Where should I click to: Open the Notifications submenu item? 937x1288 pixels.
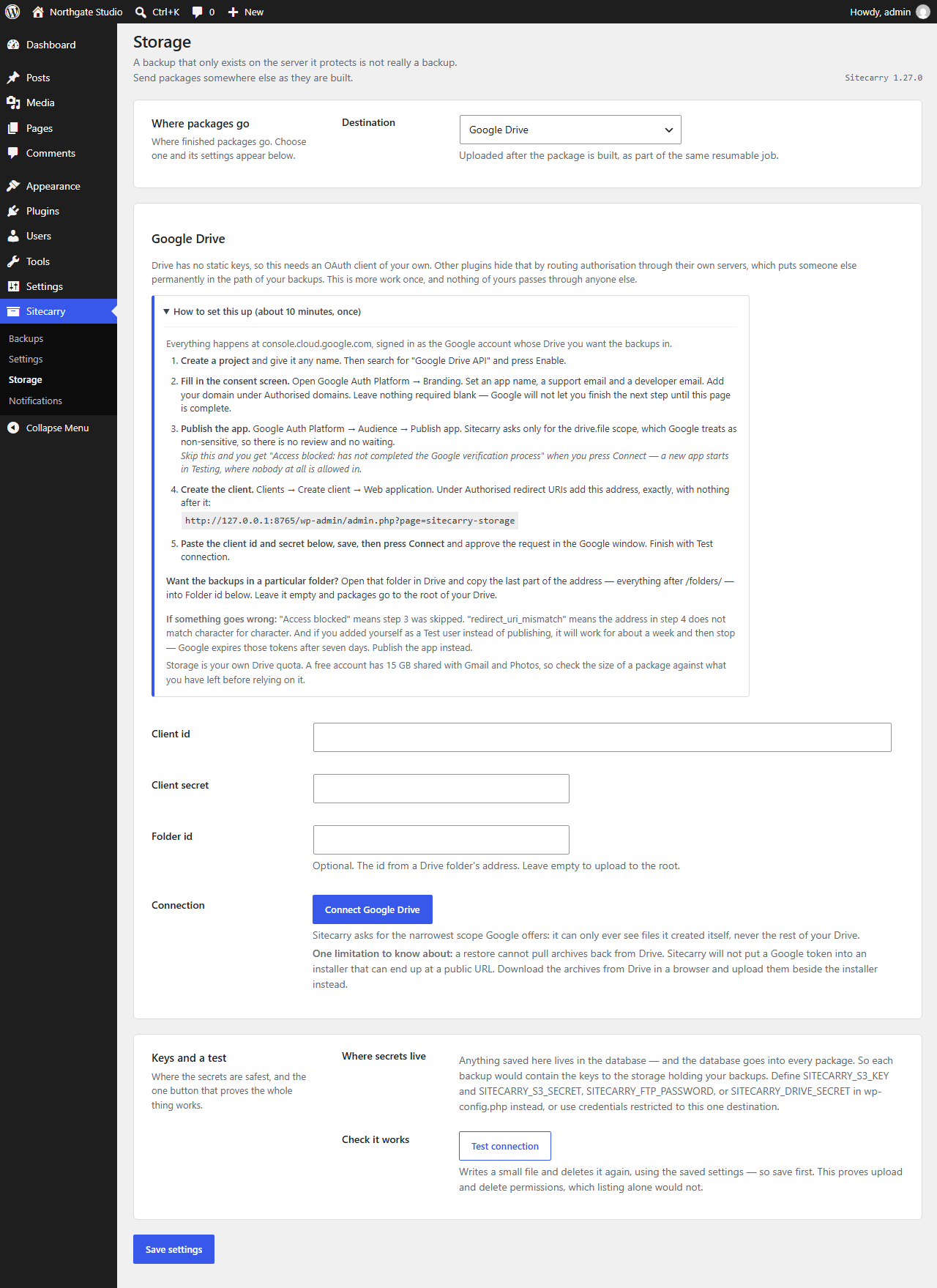tap(35, 401)
